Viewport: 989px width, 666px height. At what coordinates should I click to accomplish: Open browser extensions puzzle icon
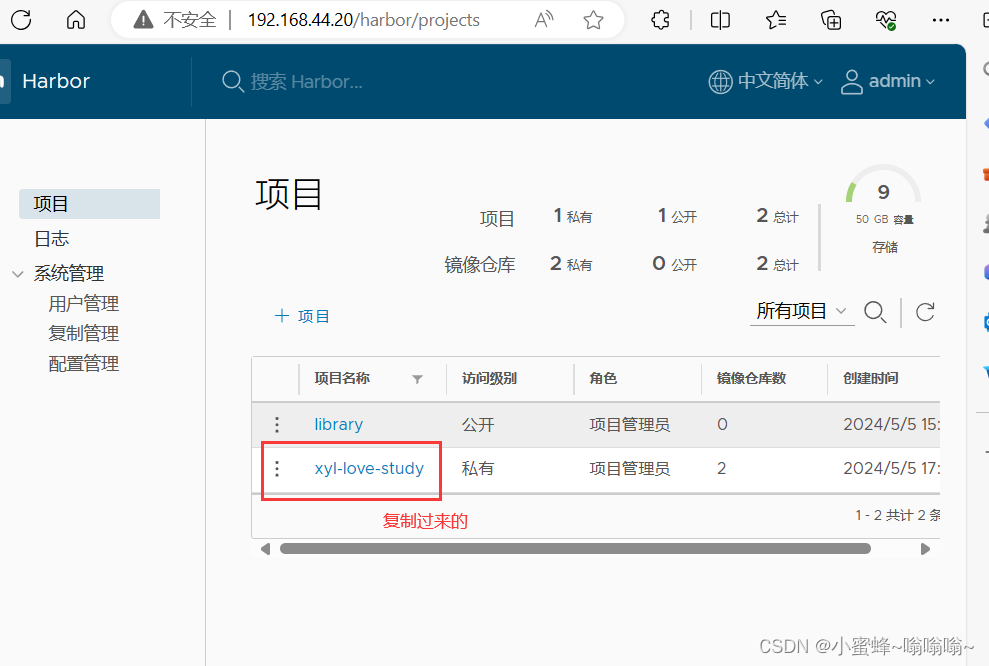(660, 20)
